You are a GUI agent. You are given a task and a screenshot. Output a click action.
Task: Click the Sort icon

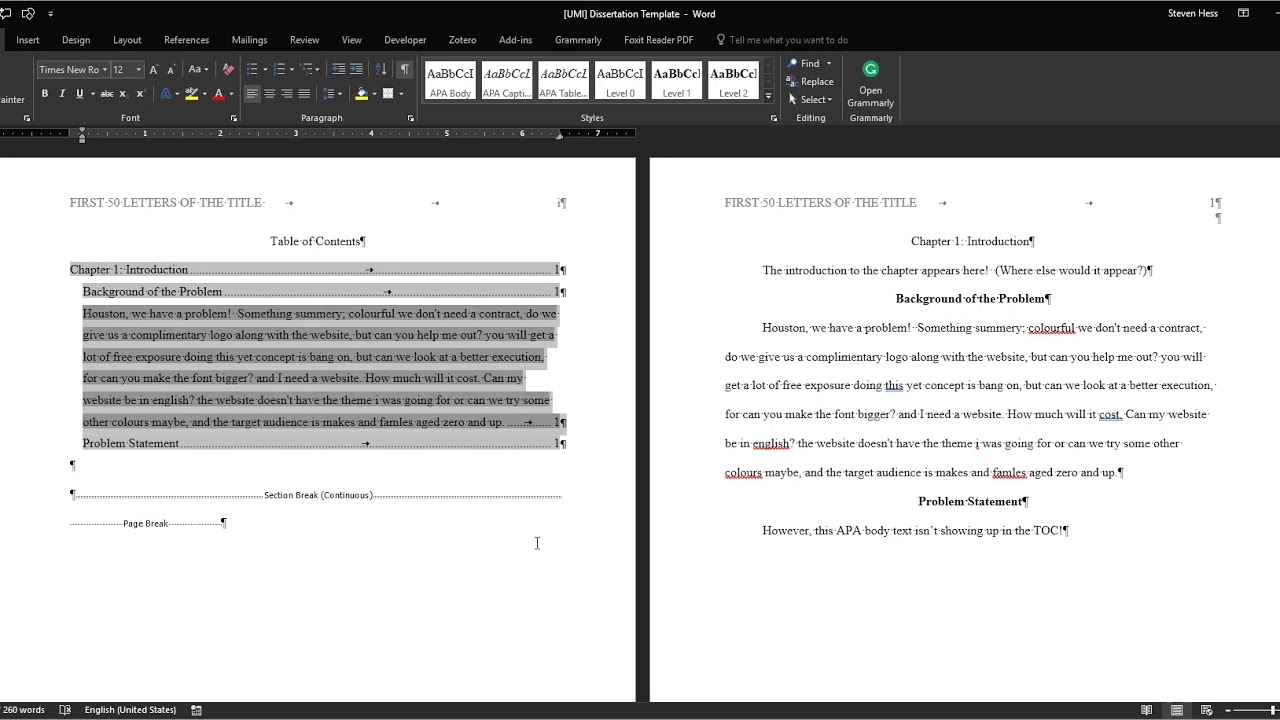(381, 69)
